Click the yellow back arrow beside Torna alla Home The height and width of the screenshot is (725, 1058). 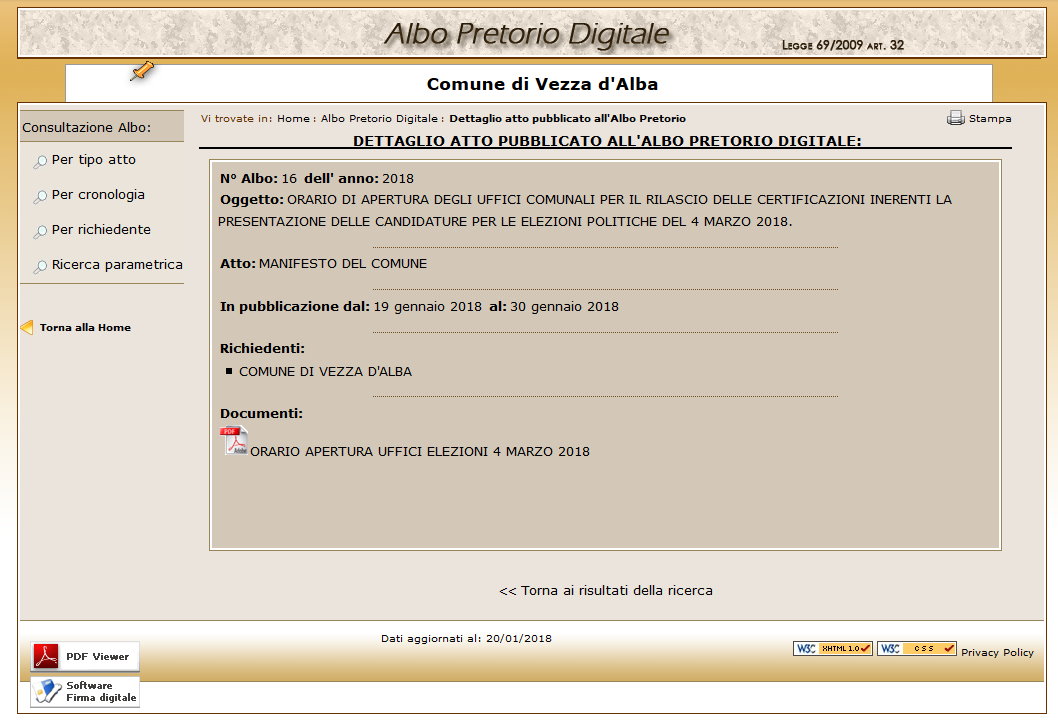[x=27, y=327]
